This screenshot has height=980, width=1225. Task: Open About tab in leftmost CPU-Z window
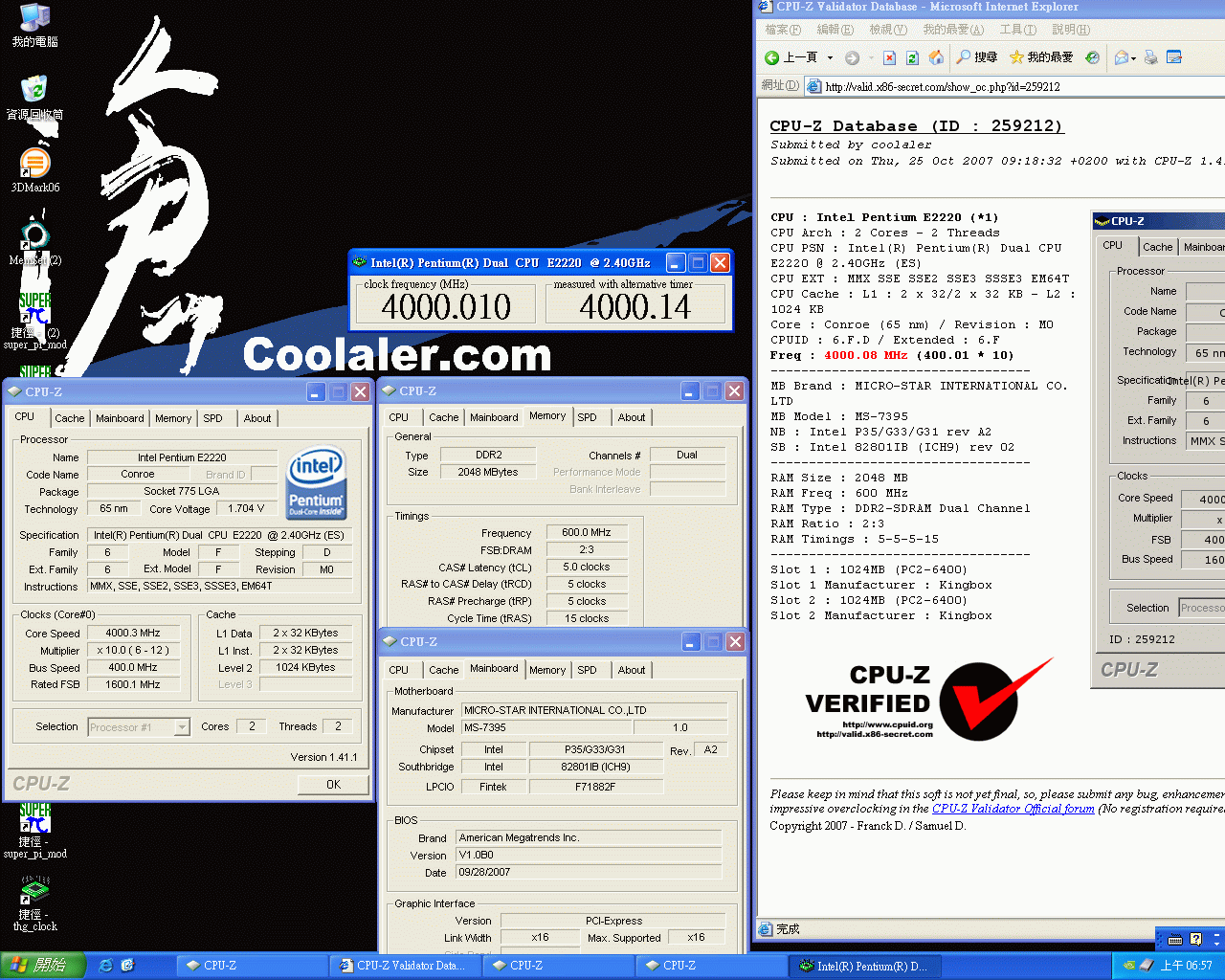click(x=257, y=418)
